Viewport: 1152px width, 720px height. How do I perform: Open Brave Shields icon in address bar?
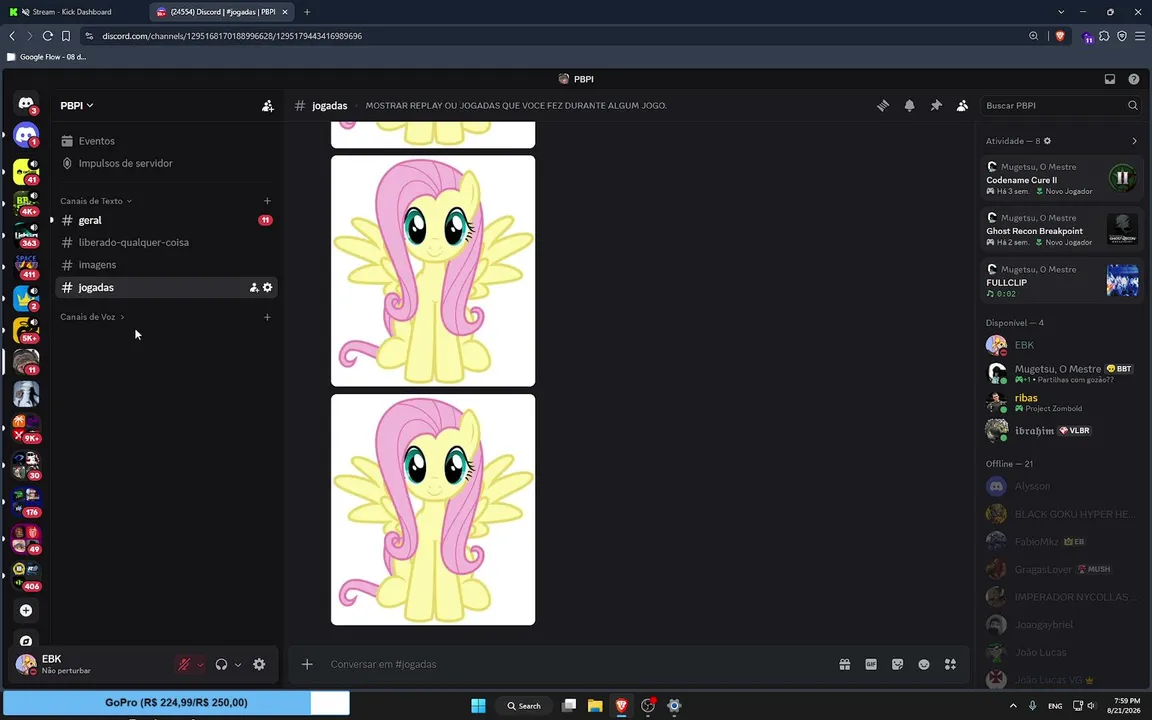pyautogui.click(x=1060, y=36)
